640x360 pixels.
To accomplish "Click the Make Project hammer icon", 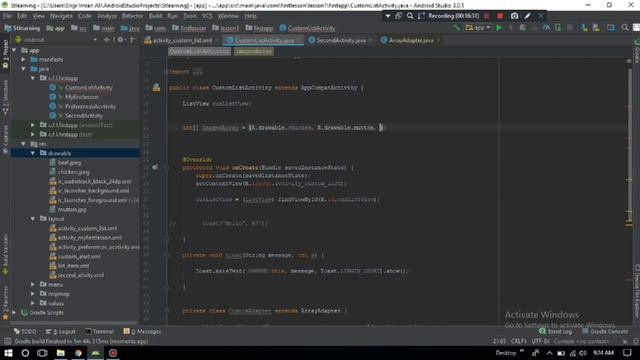I will 456,28.
